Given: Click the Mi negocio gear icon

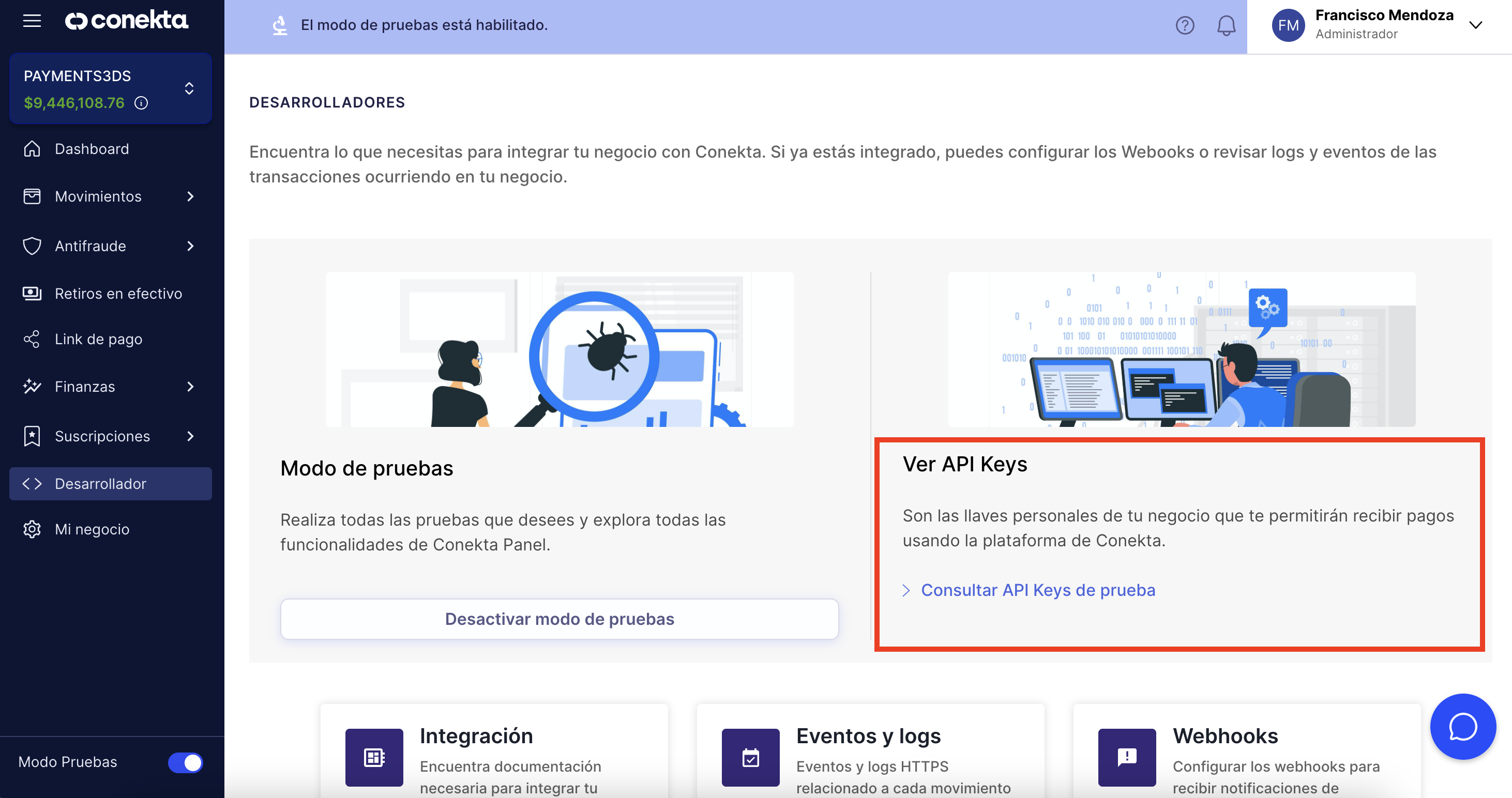Looking at the screenshot, I should pos(32,529).
